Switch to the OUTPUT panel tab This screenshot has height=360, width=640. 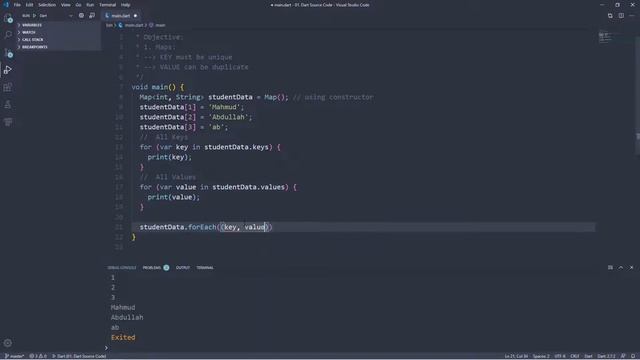tap(183, 268)
